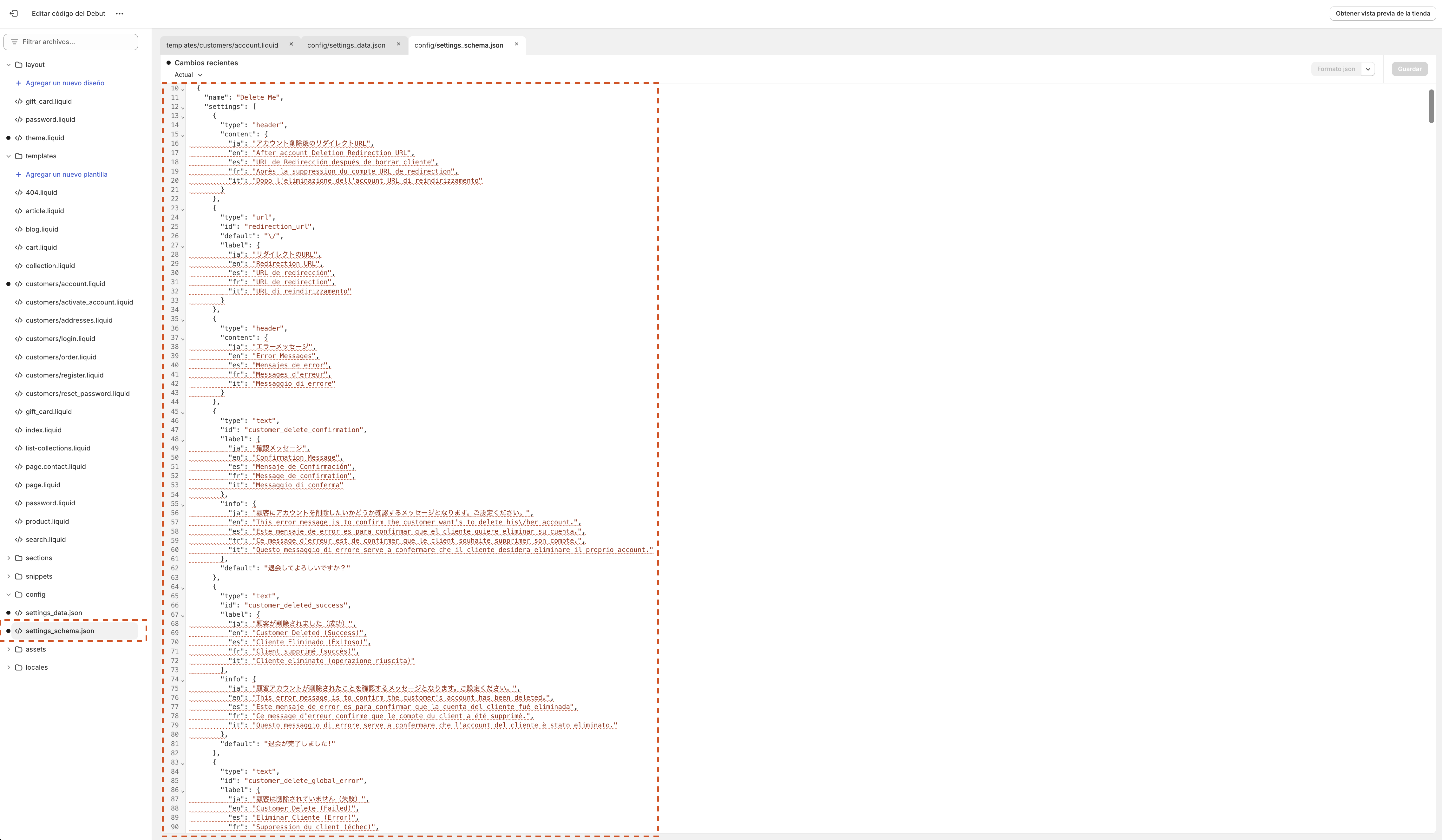Click Agregar un nuevo diseño link
1442x840 pixels.
tap(65, 83)
